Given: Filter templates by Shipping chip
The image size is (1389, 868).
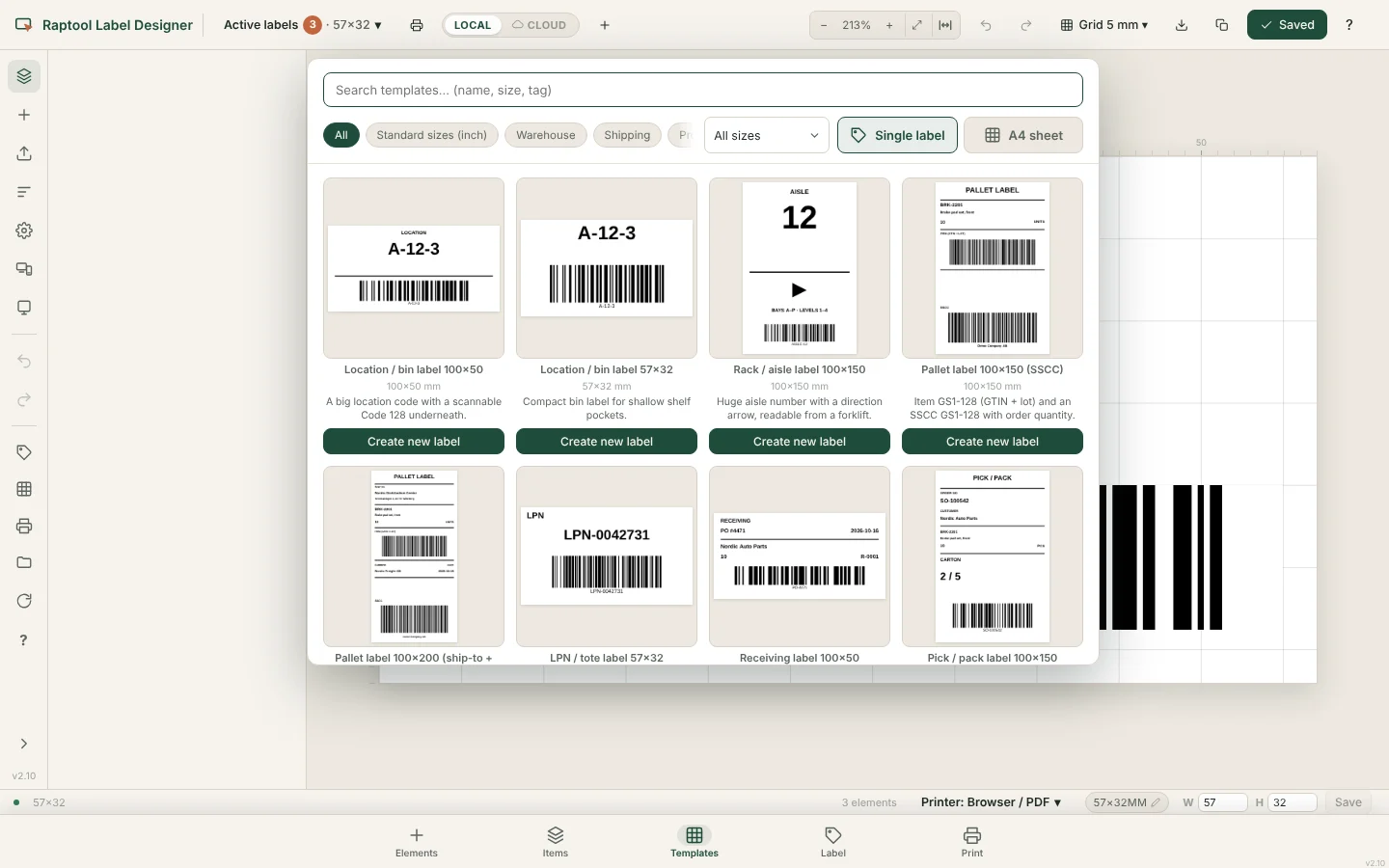Looking at the screenshot, I should (627, 135).
